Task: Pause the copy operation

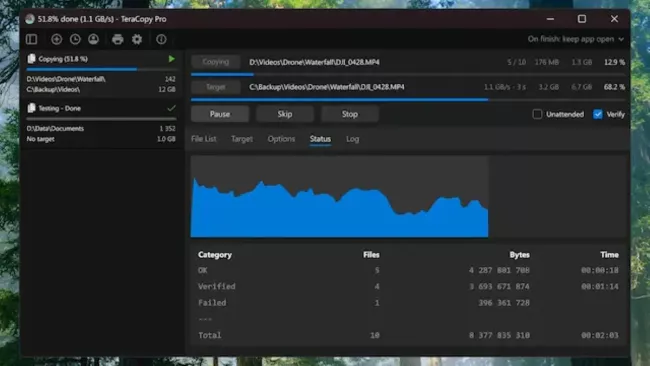Action: pyautogui.click(x=220, y=114)
